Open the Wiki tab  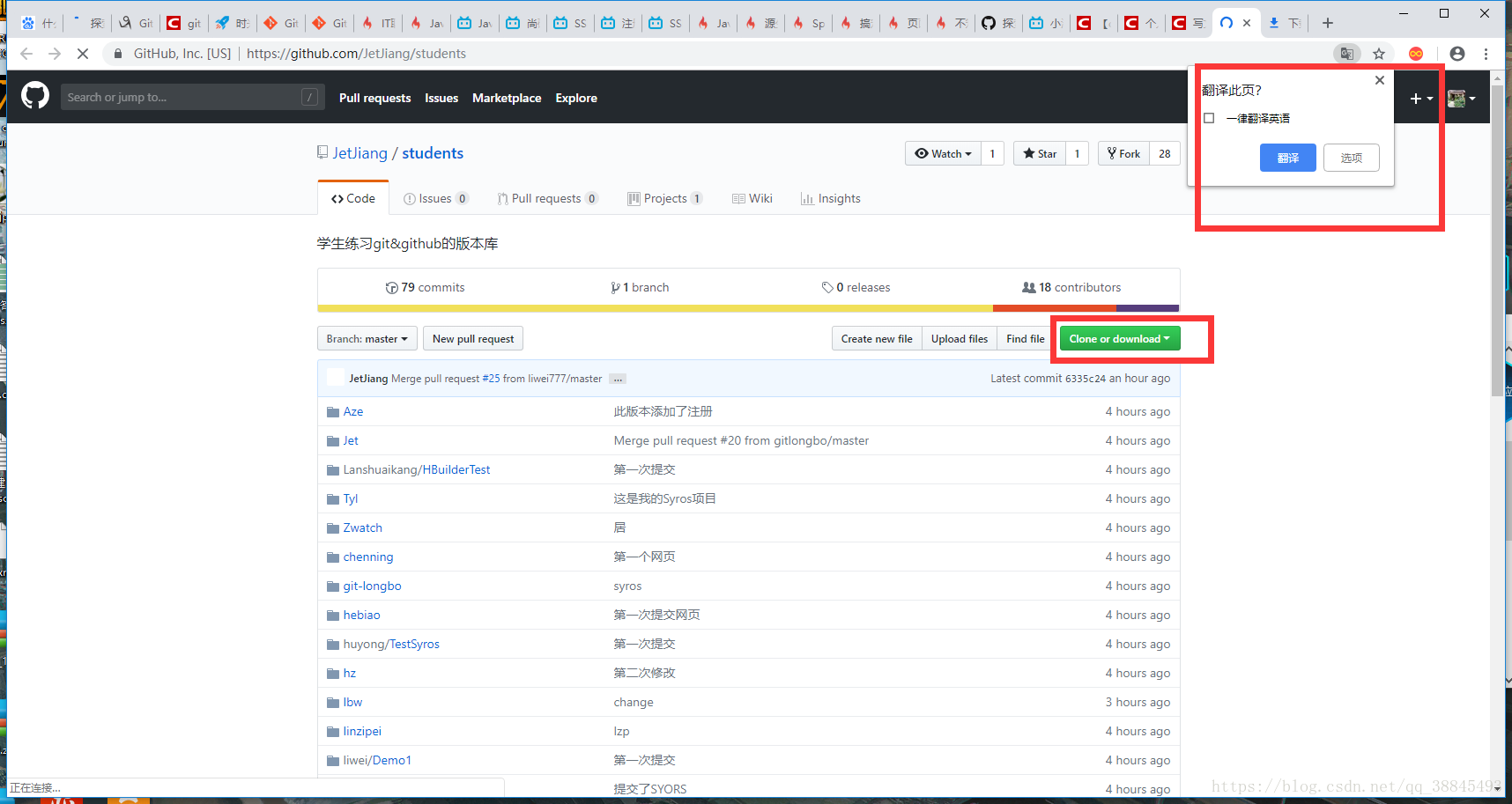752,198
